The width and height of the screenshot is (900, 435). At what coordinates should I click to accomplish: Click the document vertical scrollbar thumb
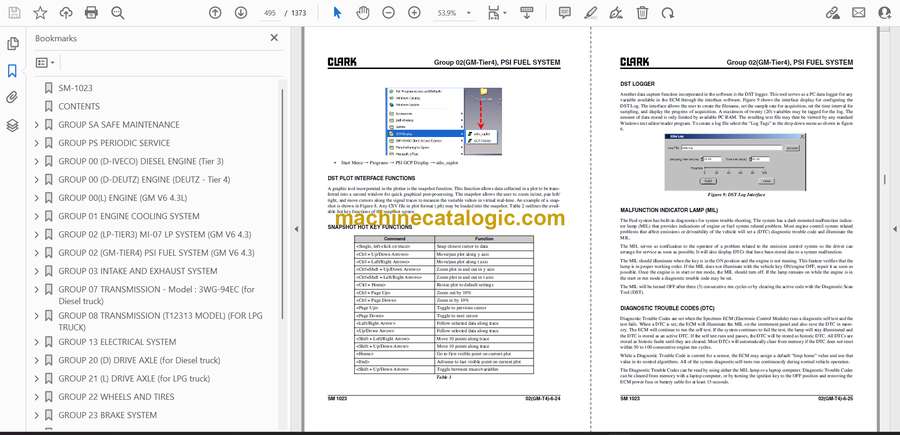(884, 180)
